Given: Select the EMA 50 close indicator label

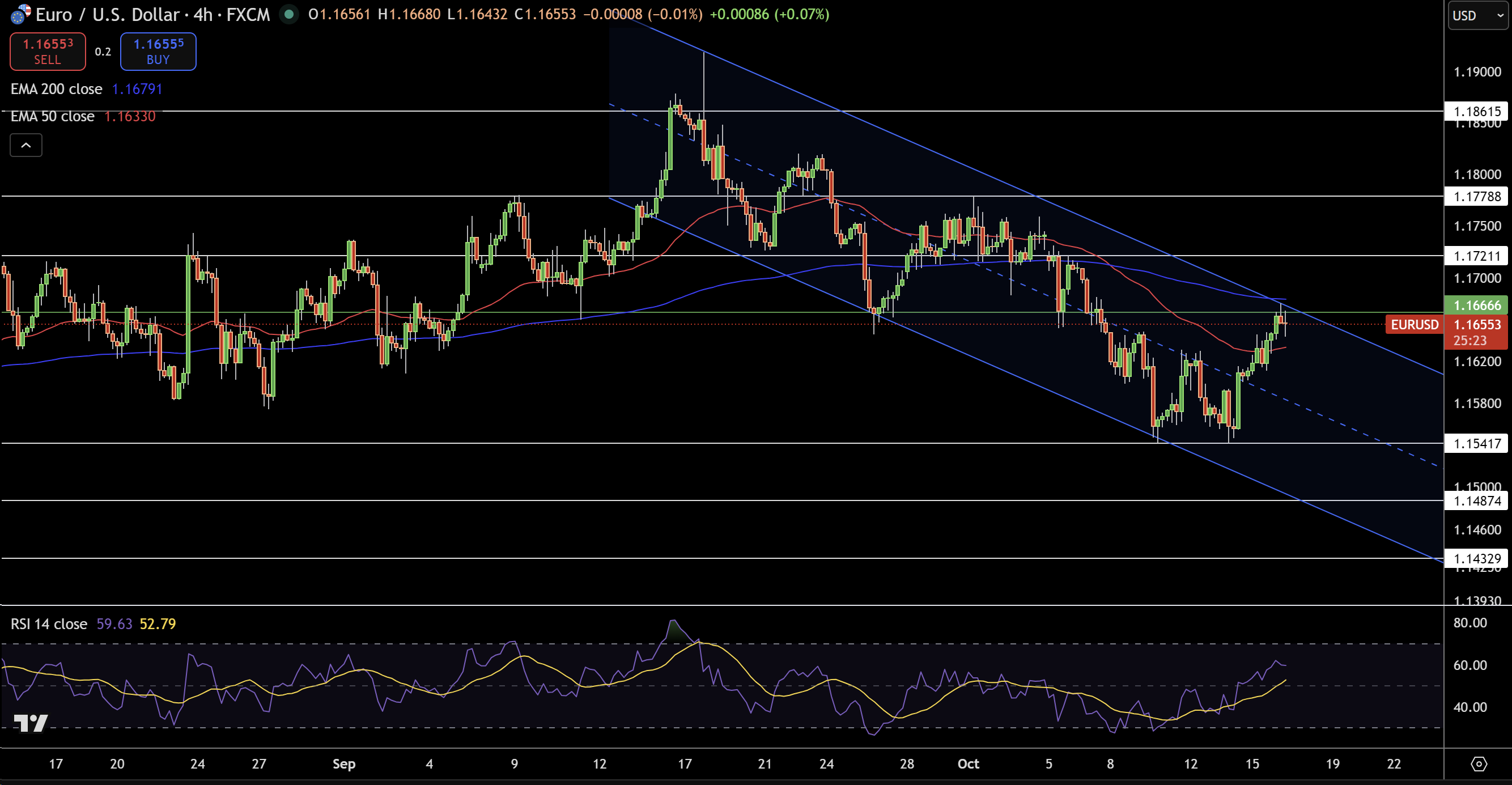Looking at the screenshot, I should tap(52, 116).
